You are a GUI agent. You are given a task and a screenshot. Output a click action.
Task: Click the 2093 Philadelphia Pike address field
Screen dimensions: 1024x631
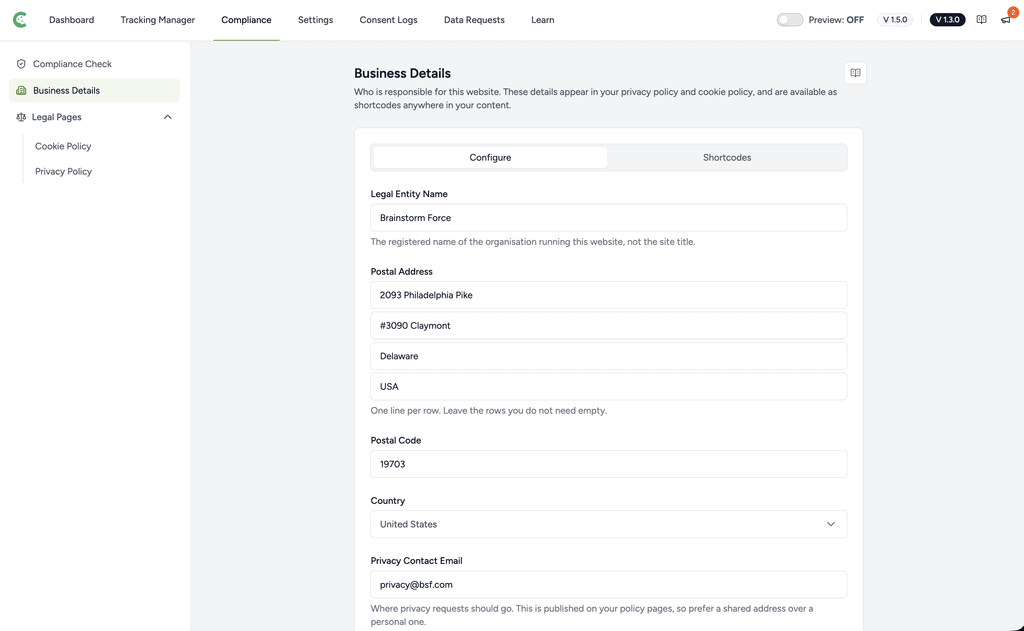[608, 295]
